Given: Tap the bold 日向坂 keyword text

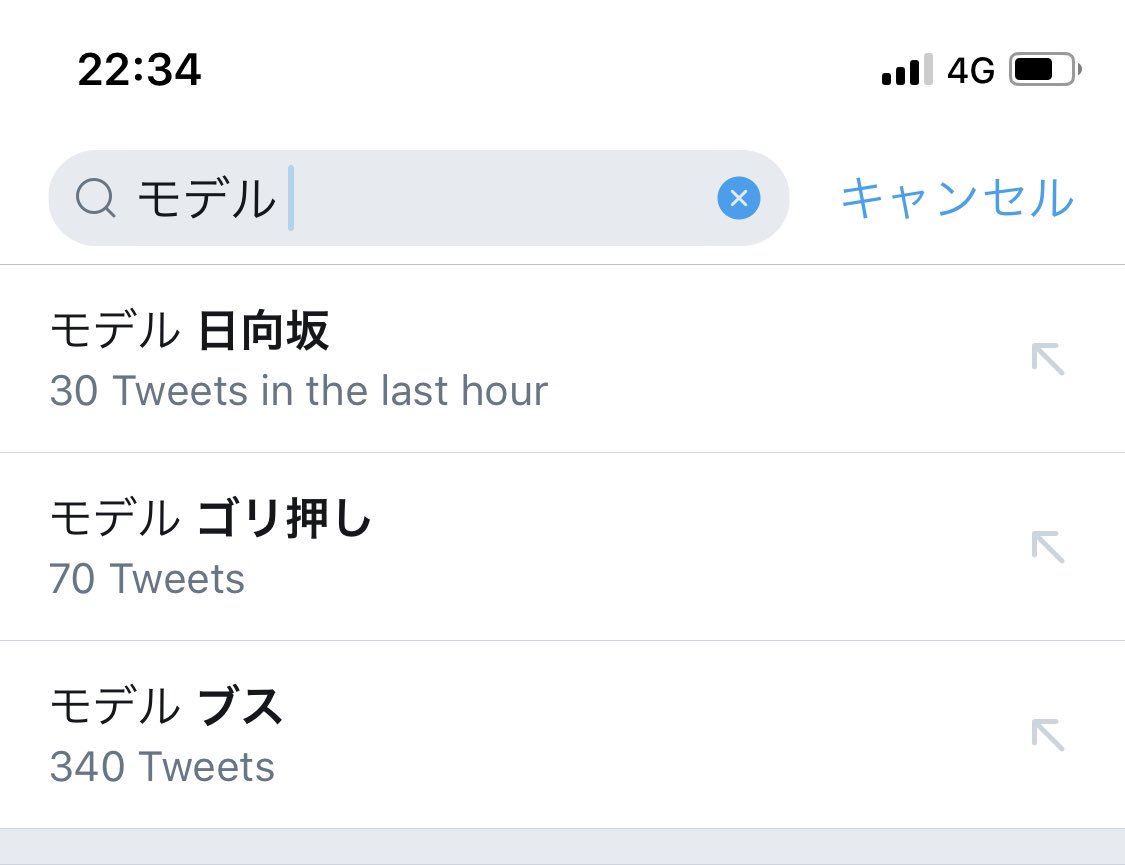Looking at the screenshot, I should pyautogui.click(x=264, y=332).
